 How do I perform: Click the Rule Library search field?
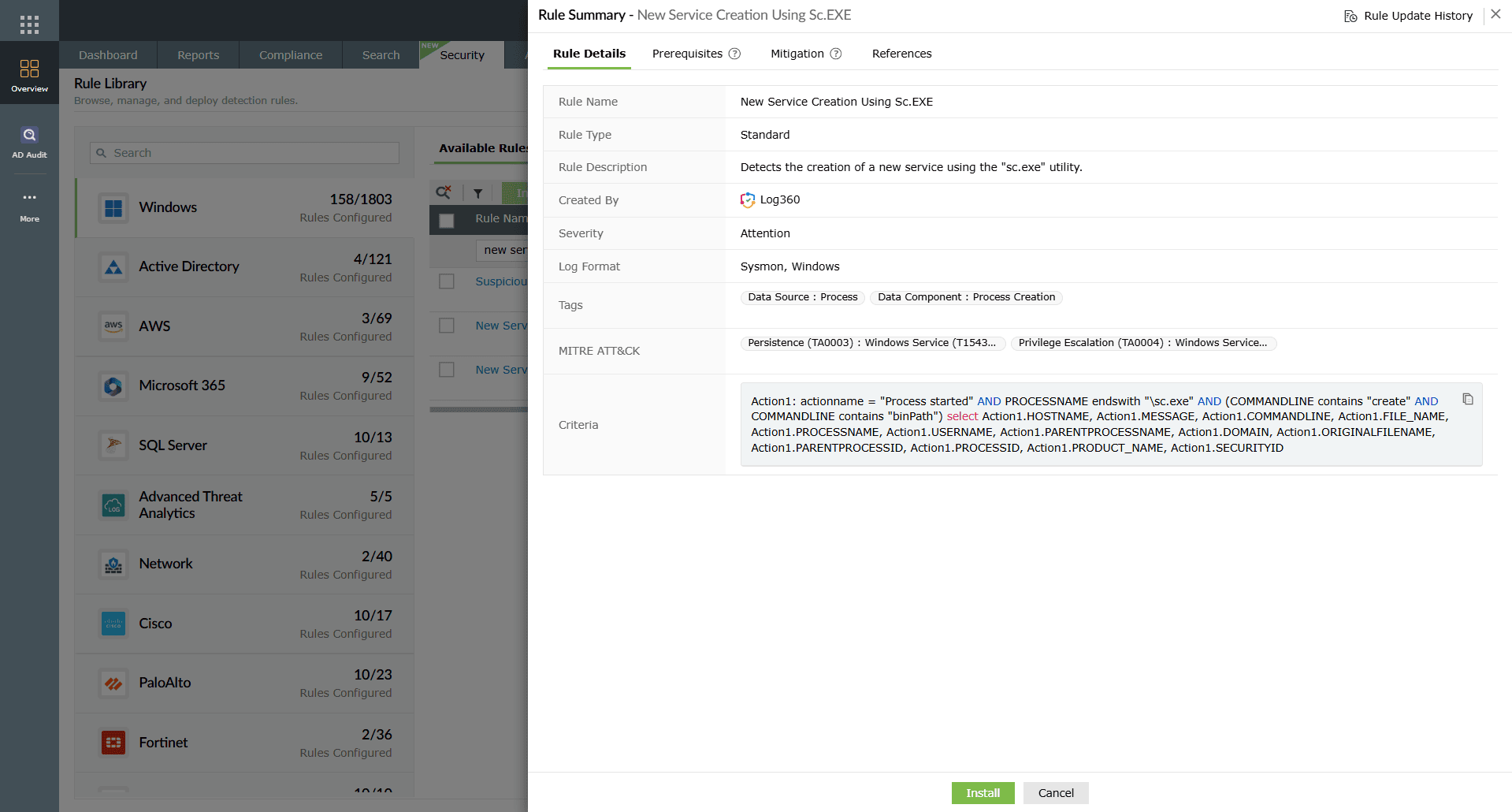[x=244, y=153]
